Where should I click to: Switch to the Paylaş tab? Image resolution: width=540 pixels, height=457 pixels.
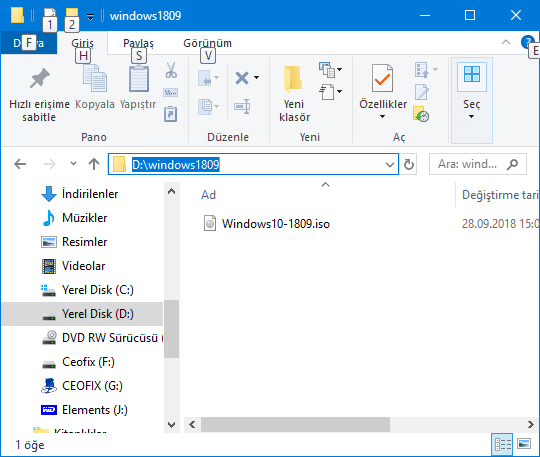(138, 43)
